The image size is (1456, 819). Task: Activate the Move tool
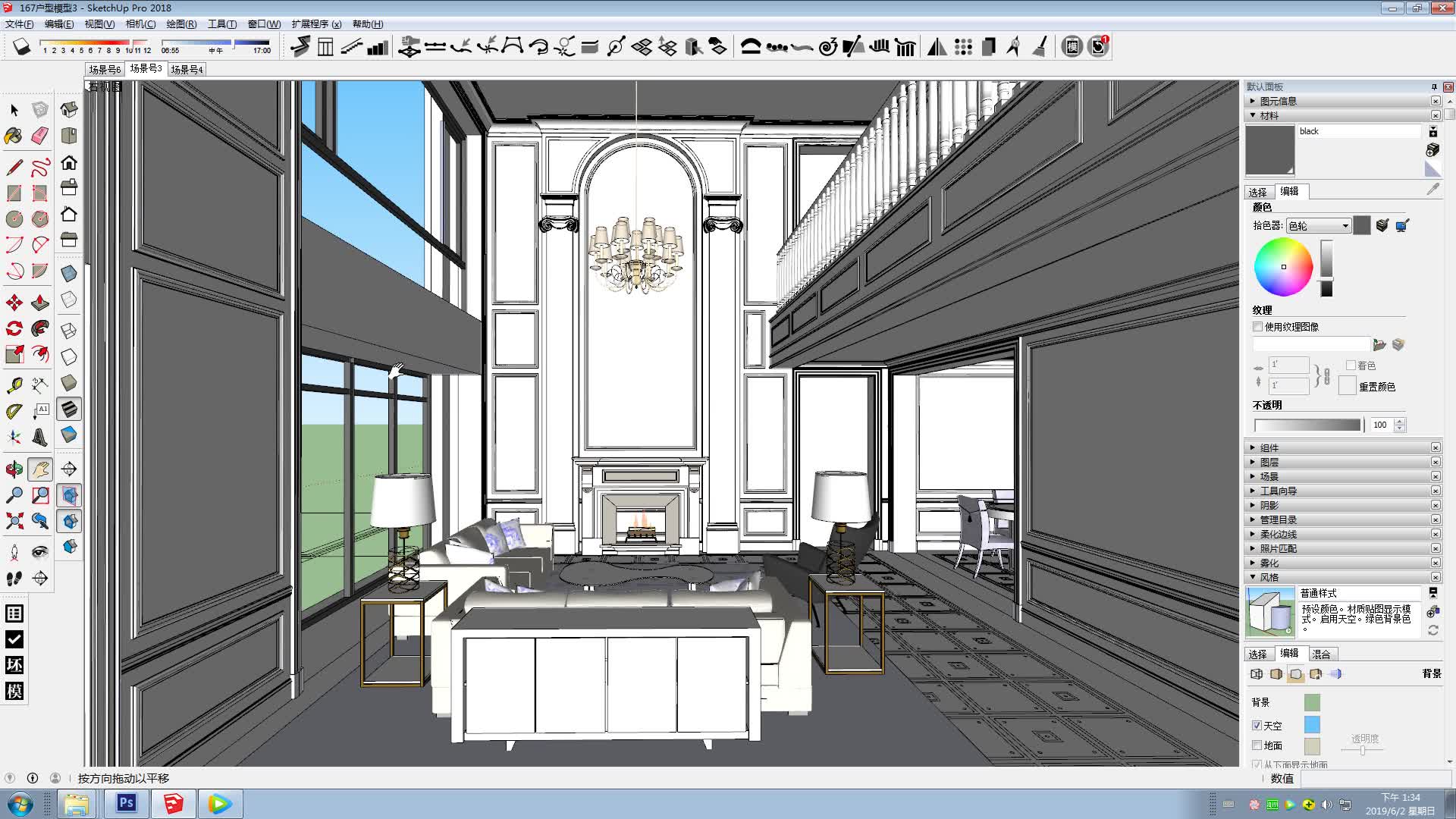(x=14, y=303)
